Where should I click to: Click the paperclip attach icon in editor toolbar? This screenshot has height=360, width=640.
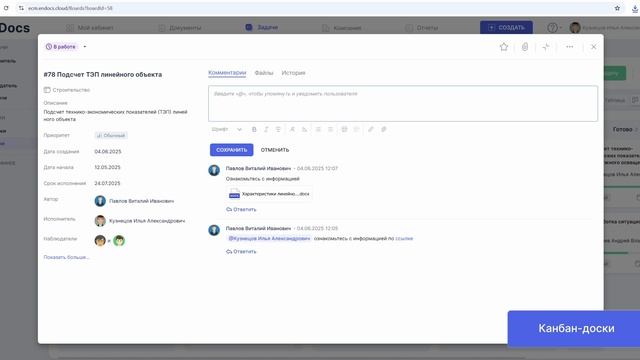(x=384, y=129)
